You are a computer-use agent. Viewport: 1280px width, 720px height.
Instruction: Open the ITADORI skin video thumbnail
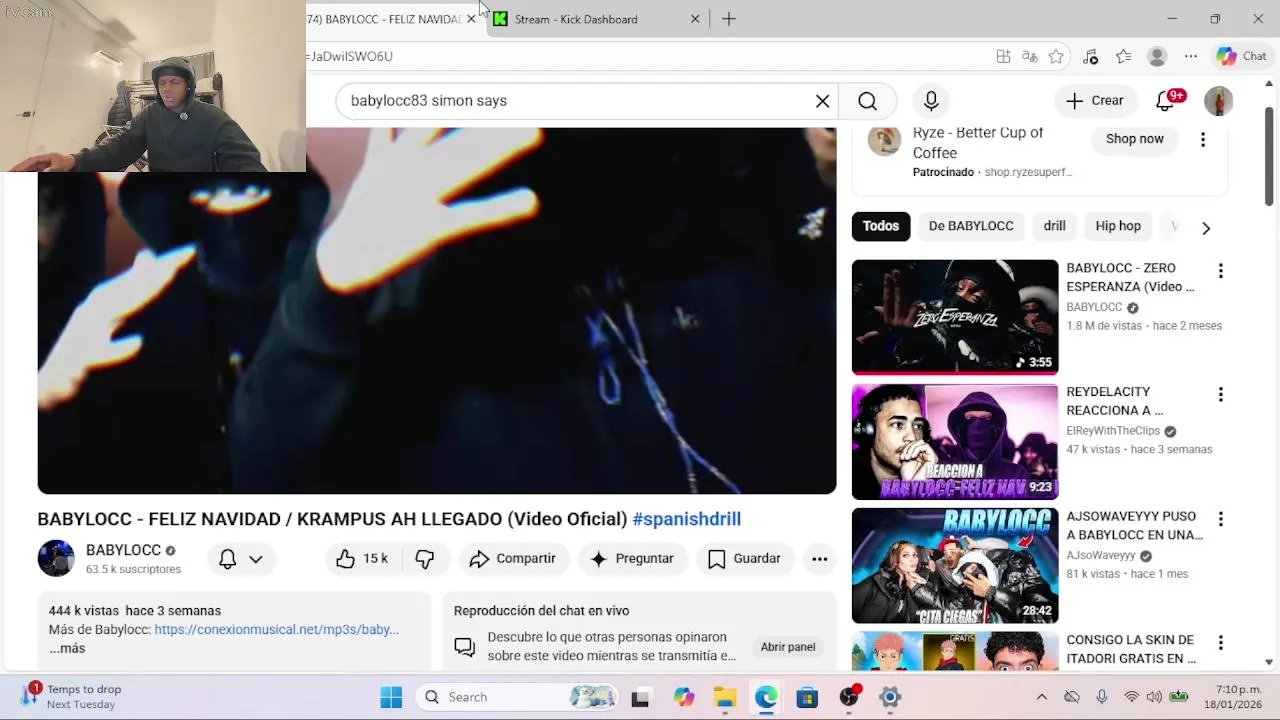coord(955,651)
